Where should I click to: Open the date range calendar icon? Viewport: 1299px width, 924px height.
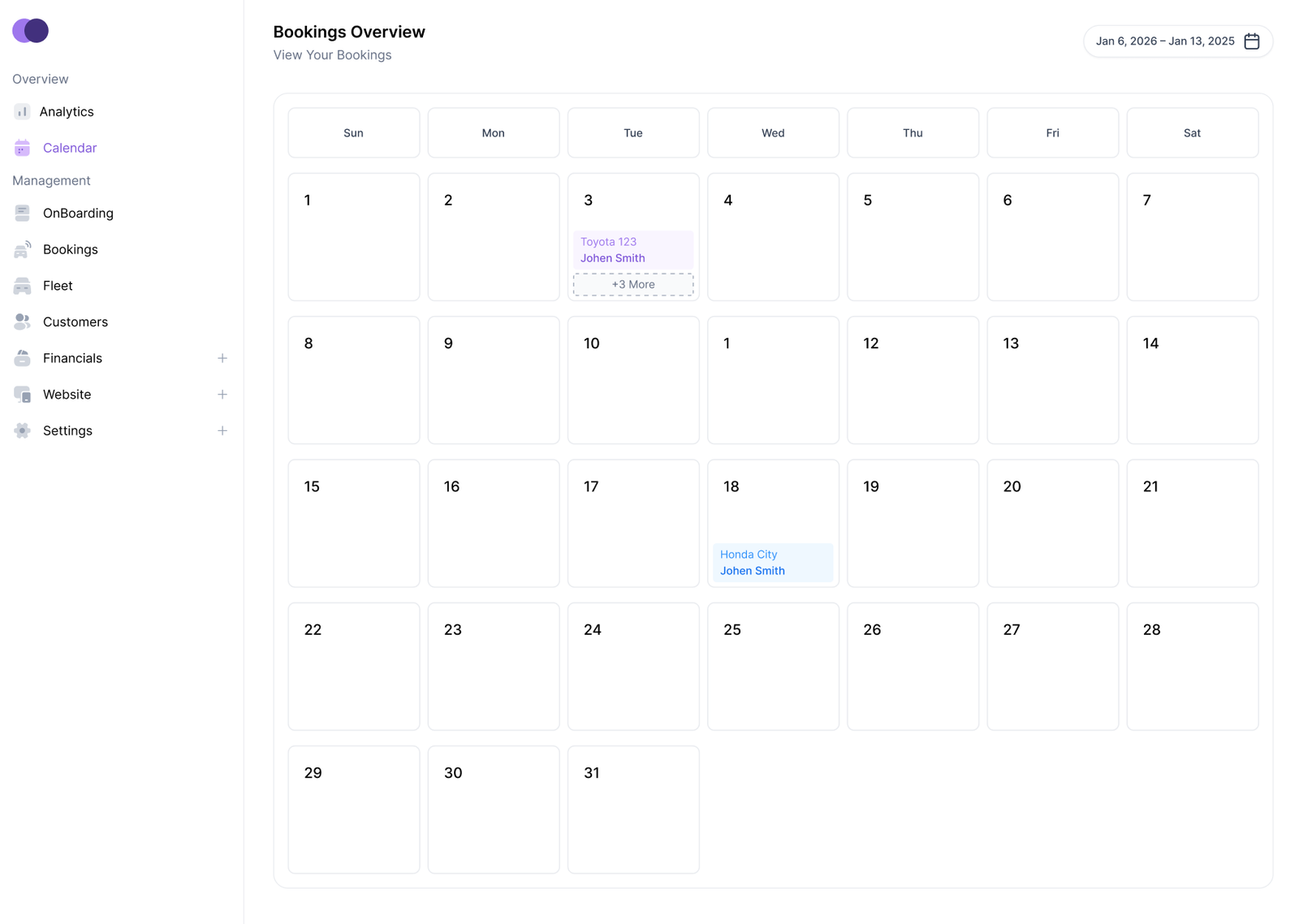(x=1251, y=41)
